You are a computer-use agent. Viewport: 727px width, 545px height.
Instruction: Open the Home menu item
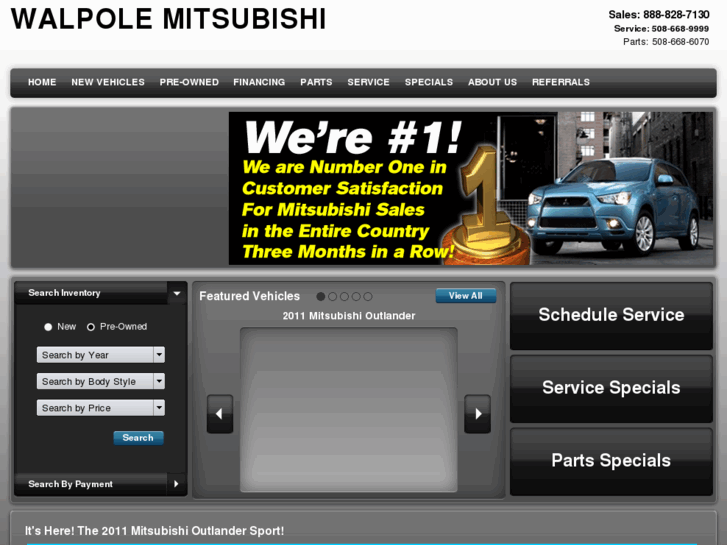click(x=42, y=82)
